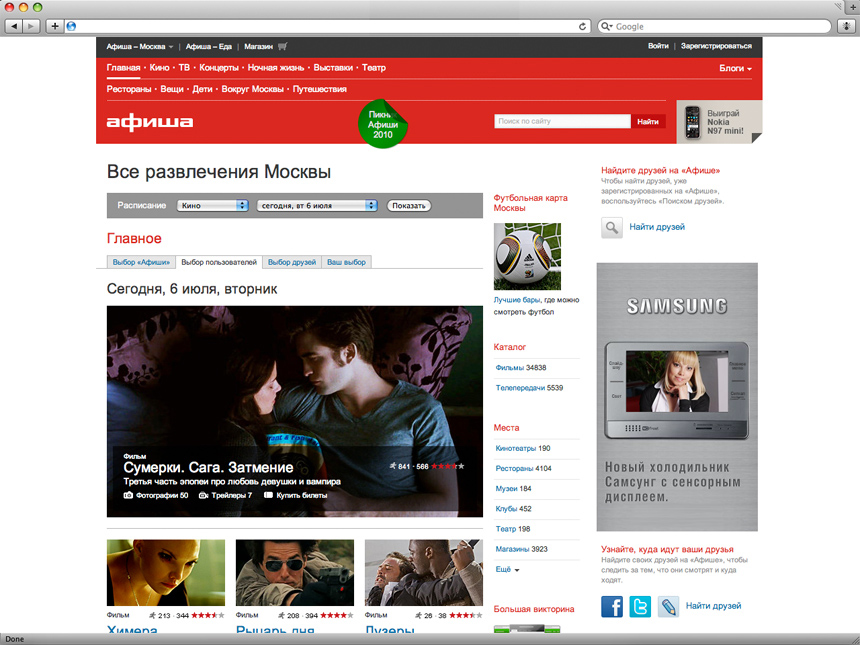Switch to the Ваш выбор tab
Viewport: 860px width, 645px height.
click(346, 262)
